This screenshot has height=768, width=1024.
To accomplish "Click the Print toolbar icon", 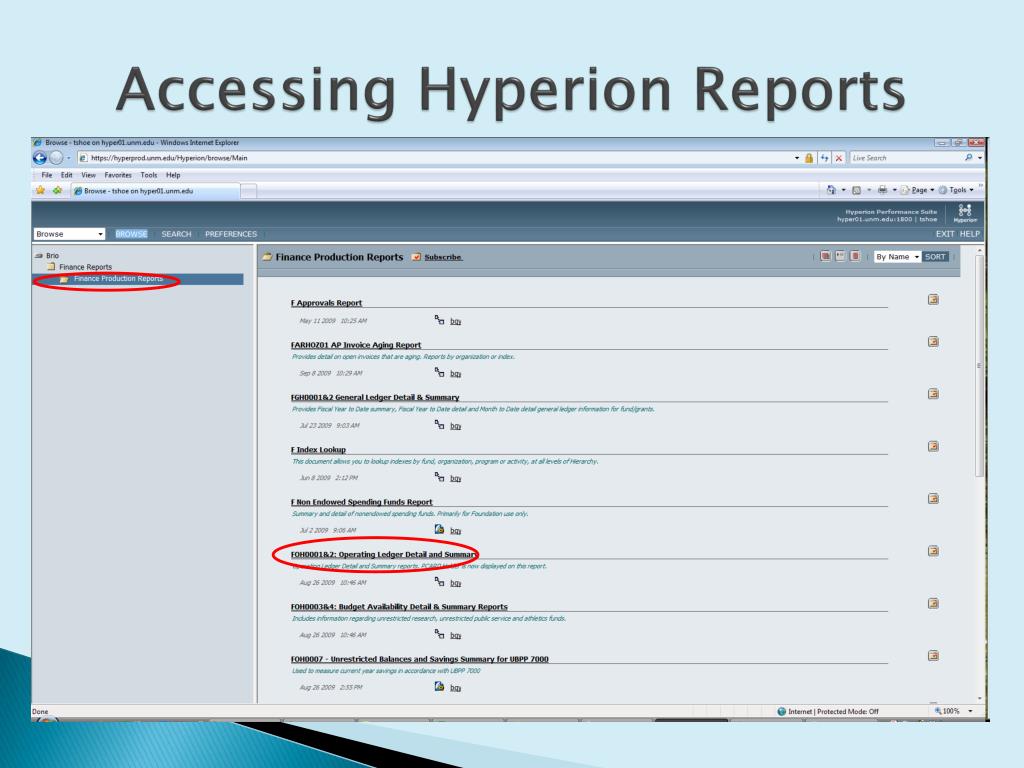I will [882, 190].
